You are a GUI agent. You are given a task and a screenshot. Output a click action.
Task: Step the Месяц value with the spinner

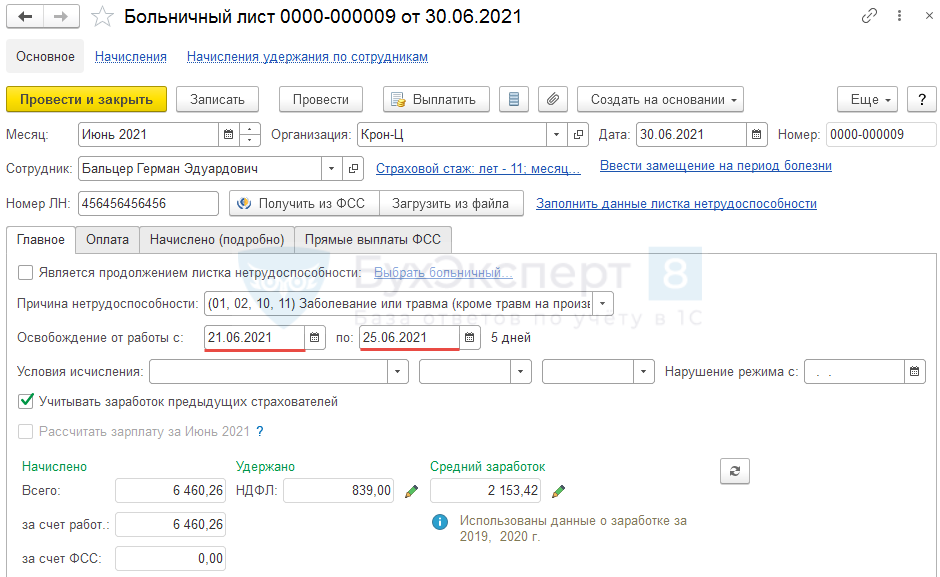click(x=249, y=134)
